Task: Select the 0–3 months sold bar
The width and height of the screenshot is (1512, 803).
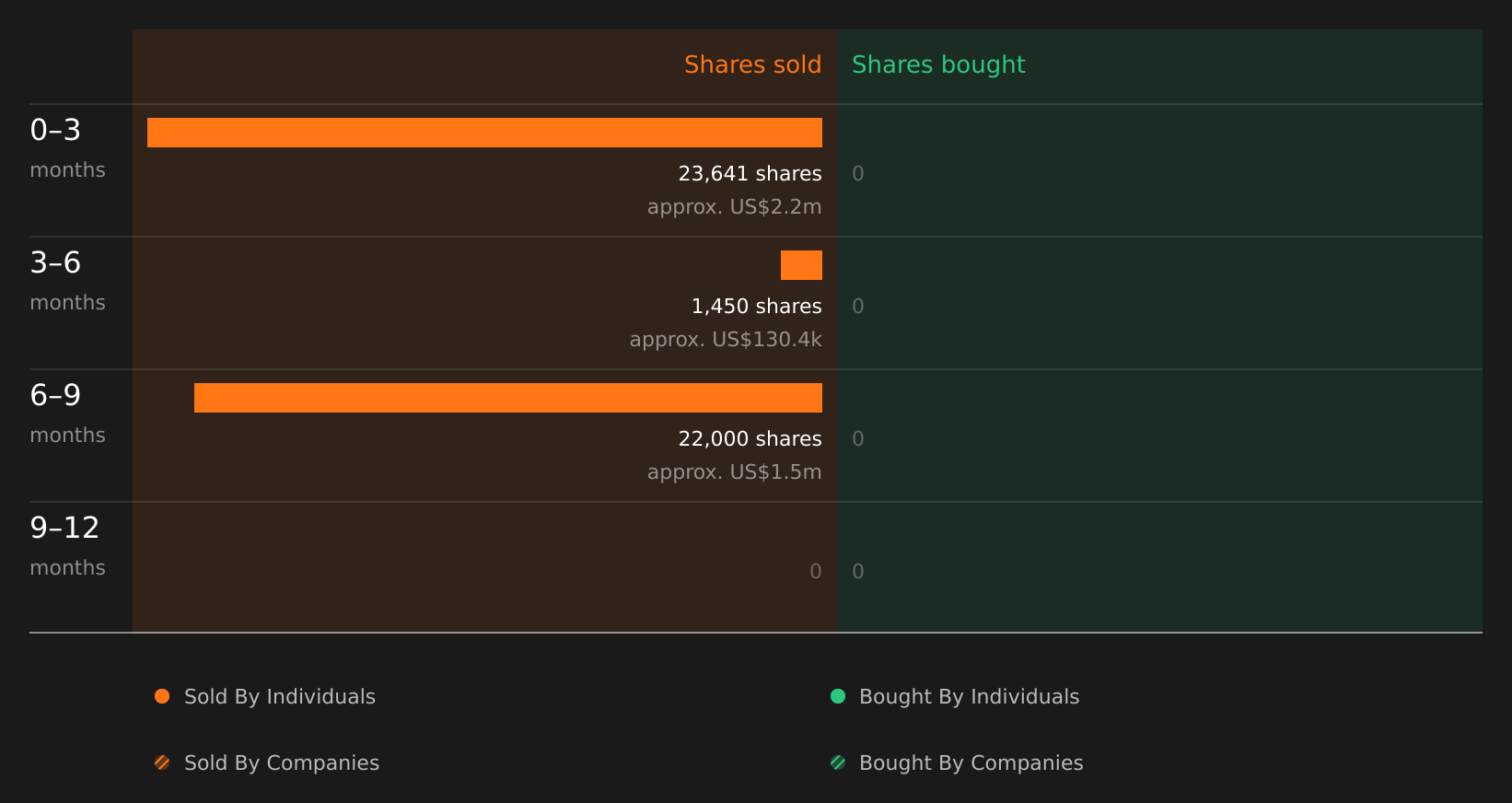Action: click(x=484, y=133)
